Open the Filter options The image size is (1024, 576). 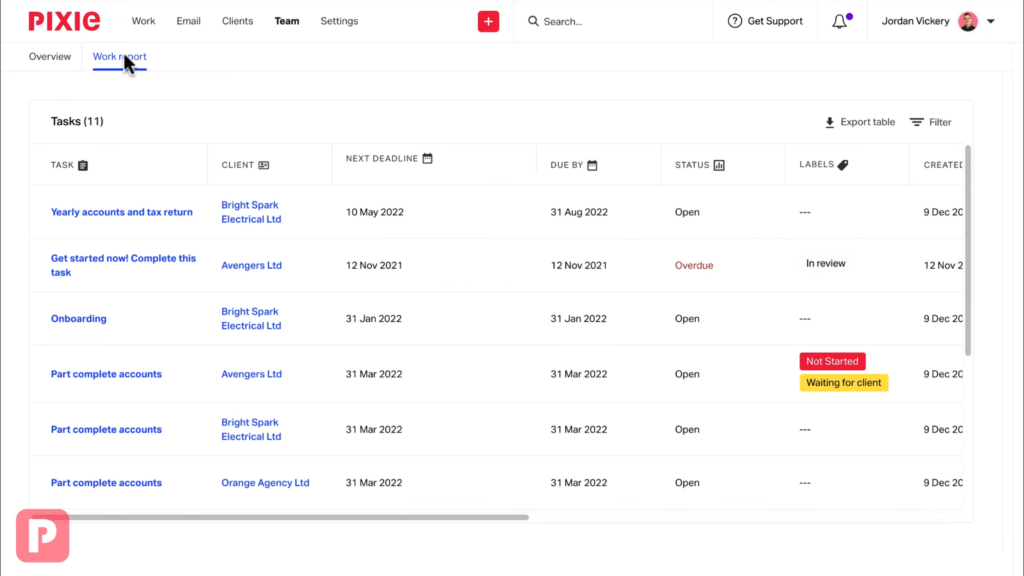931,122
